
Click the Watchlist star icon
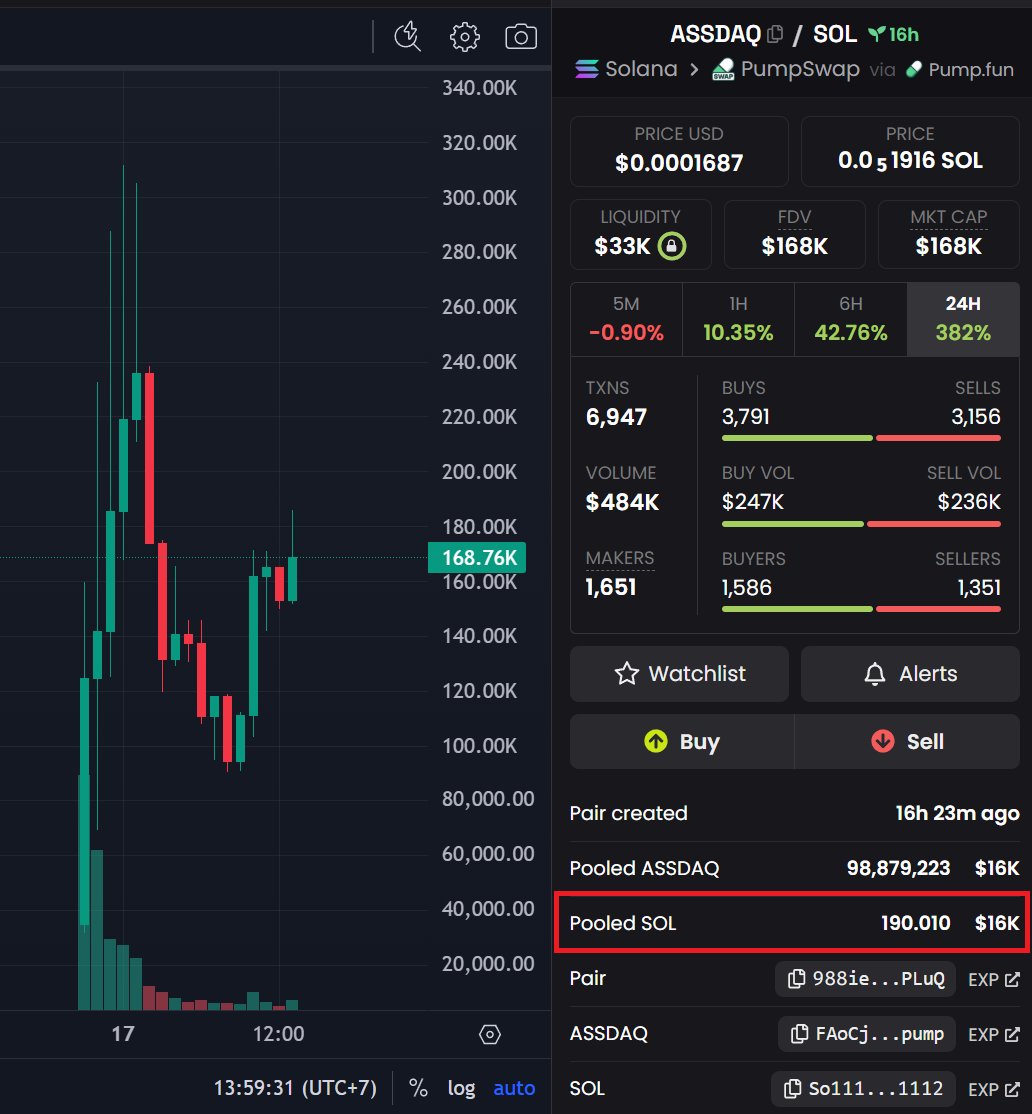(x=626, y=674)
